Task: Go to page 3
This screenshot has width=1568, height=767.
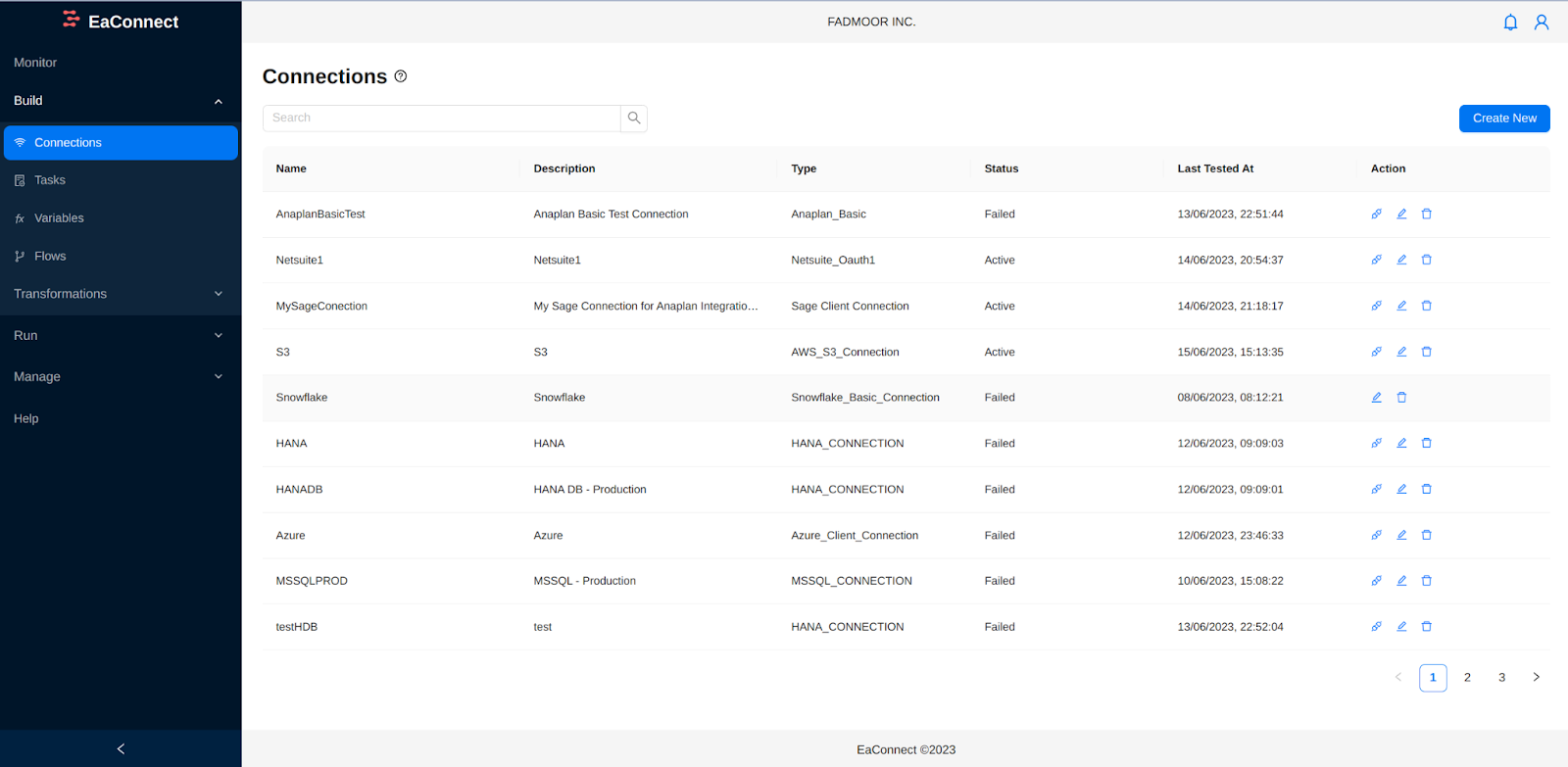Action: [1501, 678]
